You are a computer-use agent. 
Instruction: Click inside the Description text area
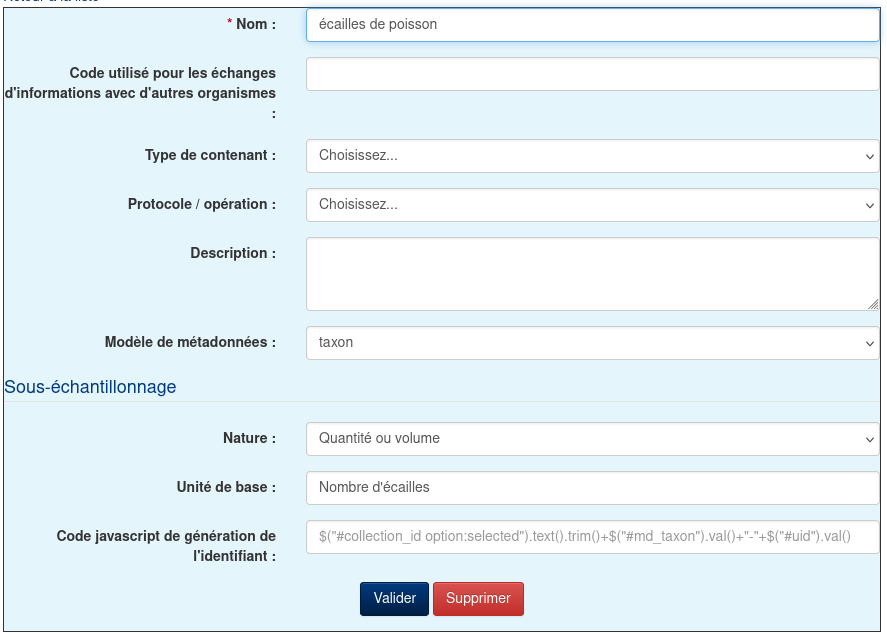[590, 273]
